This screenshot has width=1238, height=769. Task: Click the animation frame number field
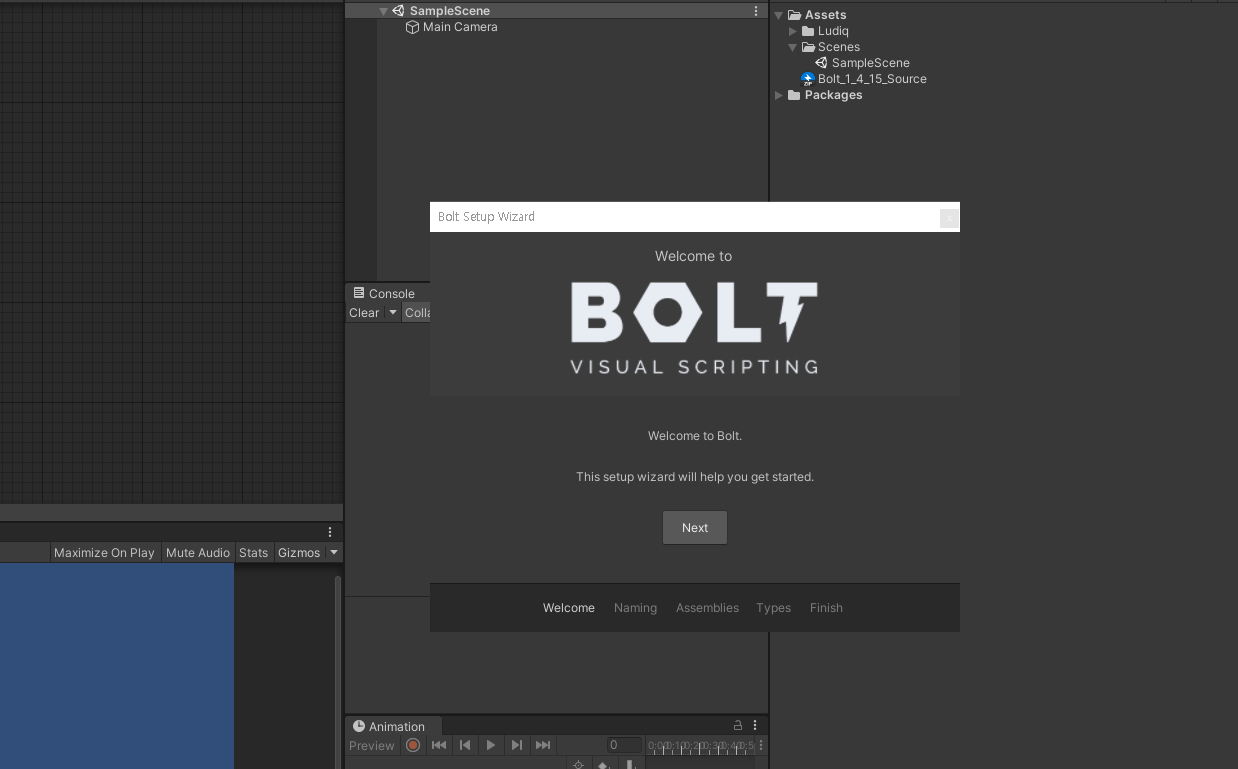pyautogui.click(x=624, y=745)
